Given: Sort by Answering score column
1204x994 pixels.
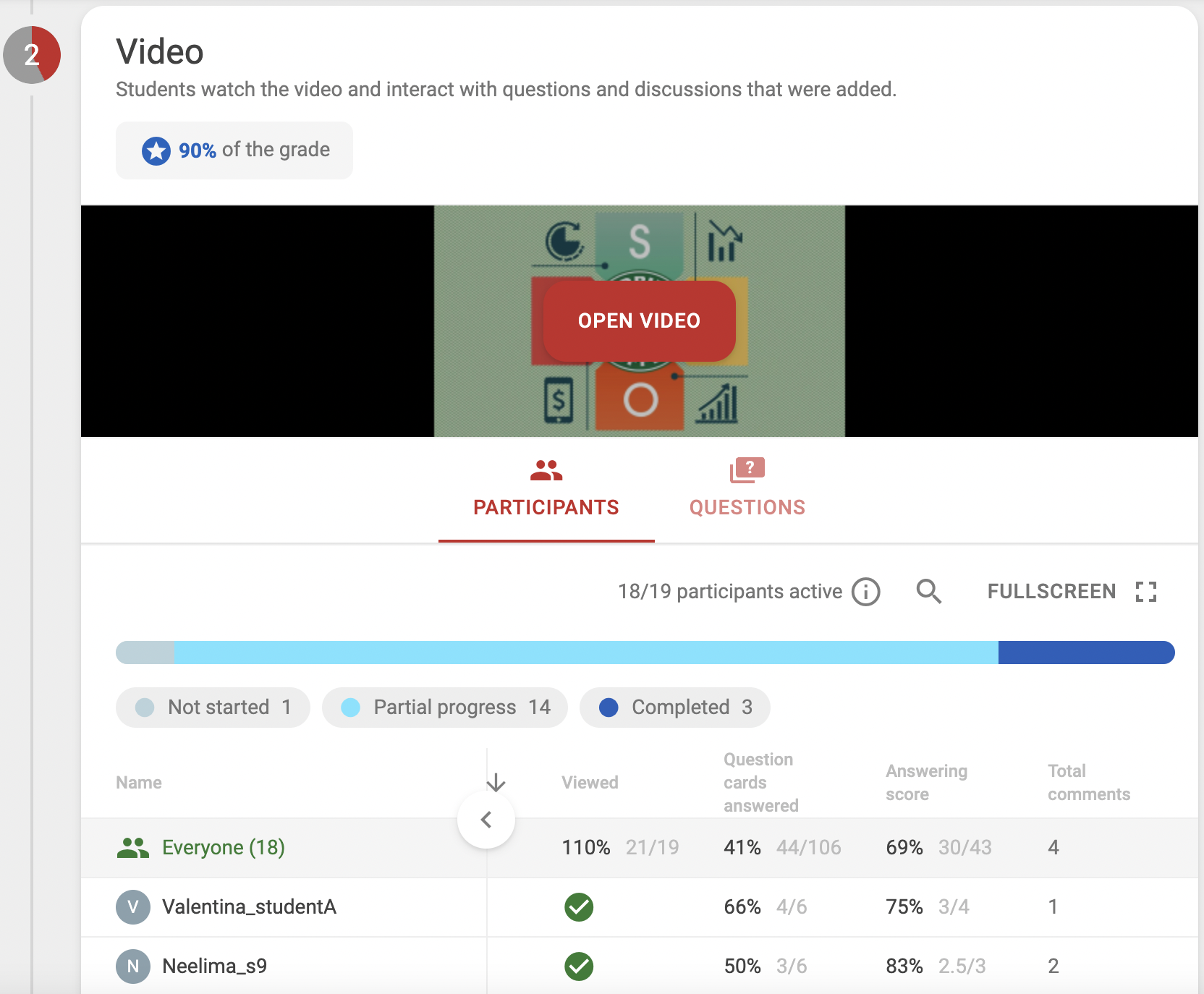Looking at the screenshot, I should click(926, 783).
